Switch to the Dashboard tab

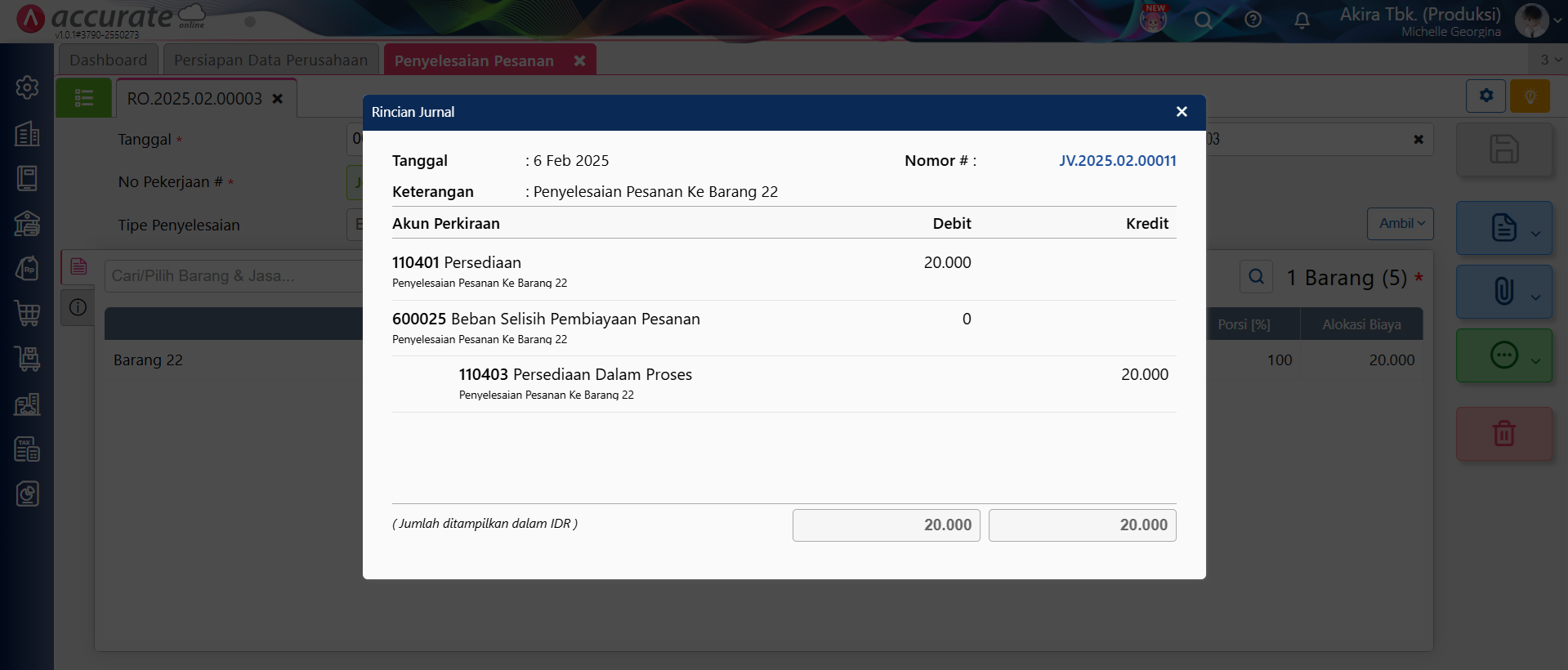coord(108,60)
